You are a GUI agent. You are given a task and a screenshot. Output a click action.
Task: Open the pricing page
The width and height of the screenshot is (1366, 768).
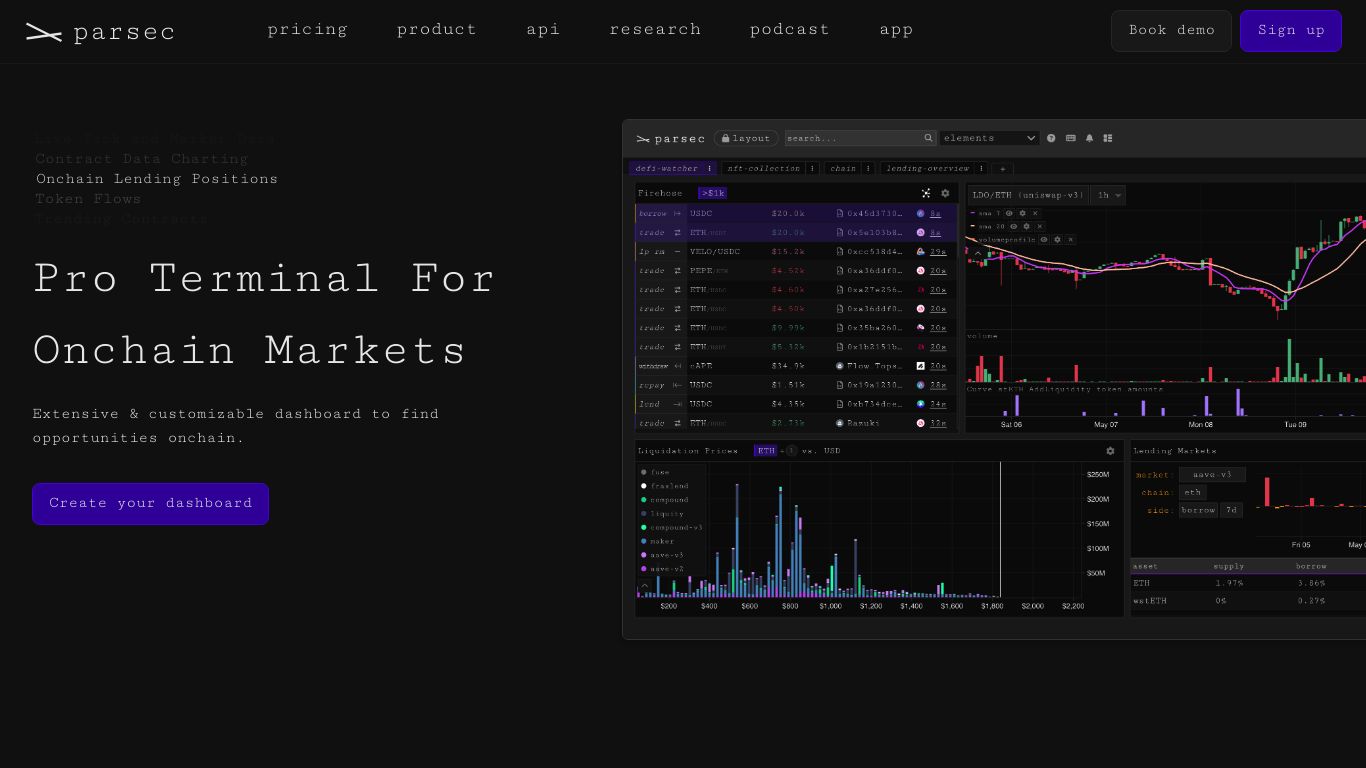pyautogui.click(x=307, y=29)
